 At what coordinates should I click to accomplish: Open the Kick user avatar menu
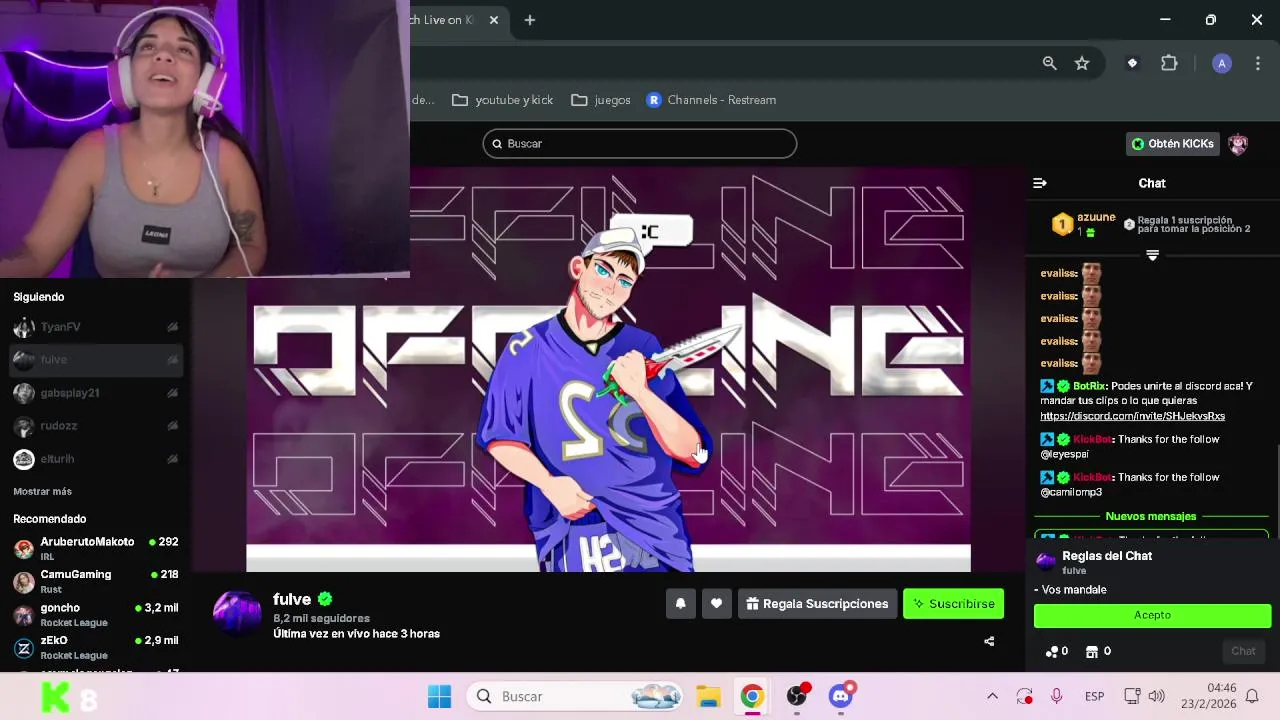(1238, 144)
